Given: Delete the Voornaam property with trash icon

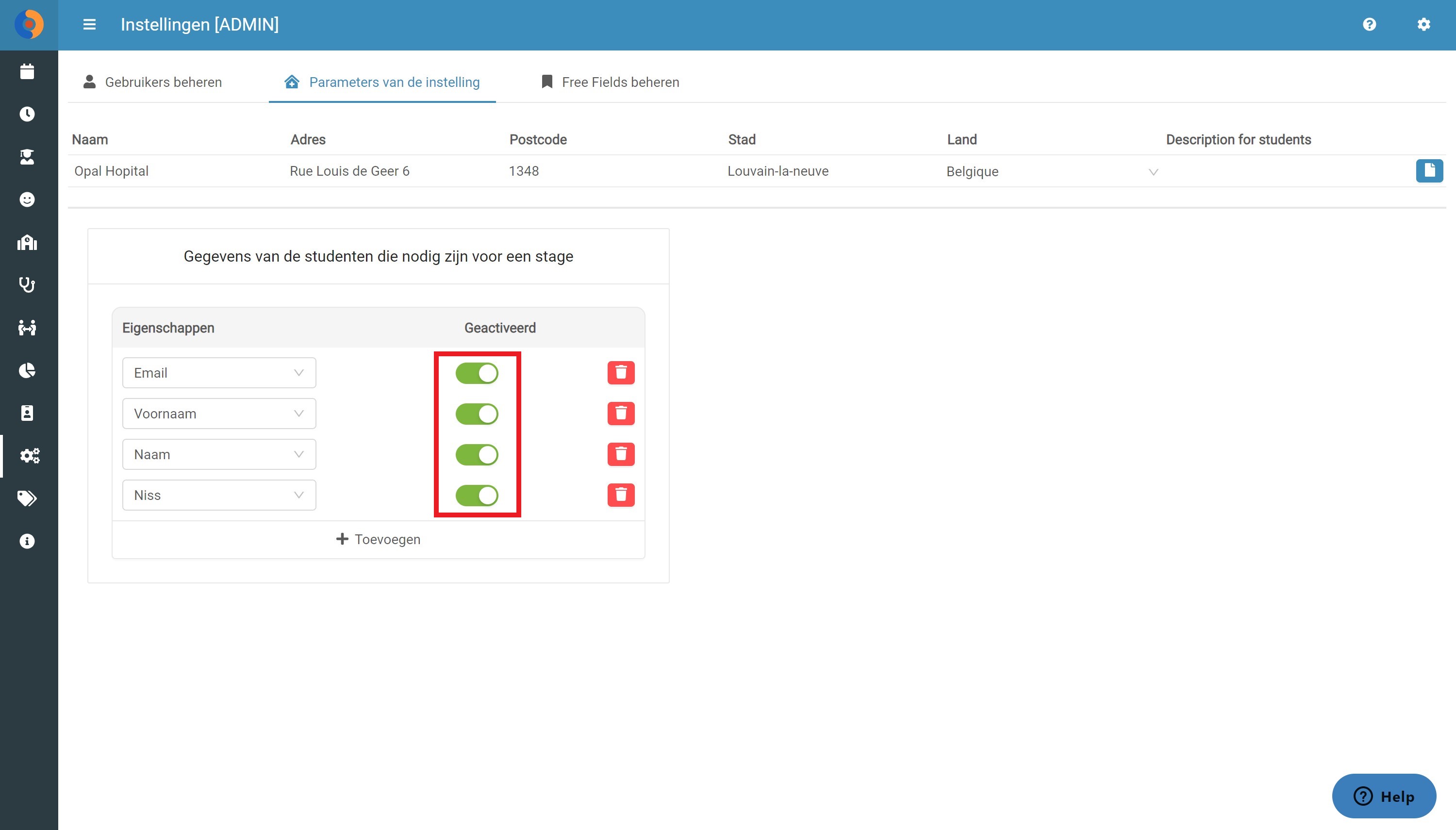Looking at the screenshot, I should [x=621, y=413].
